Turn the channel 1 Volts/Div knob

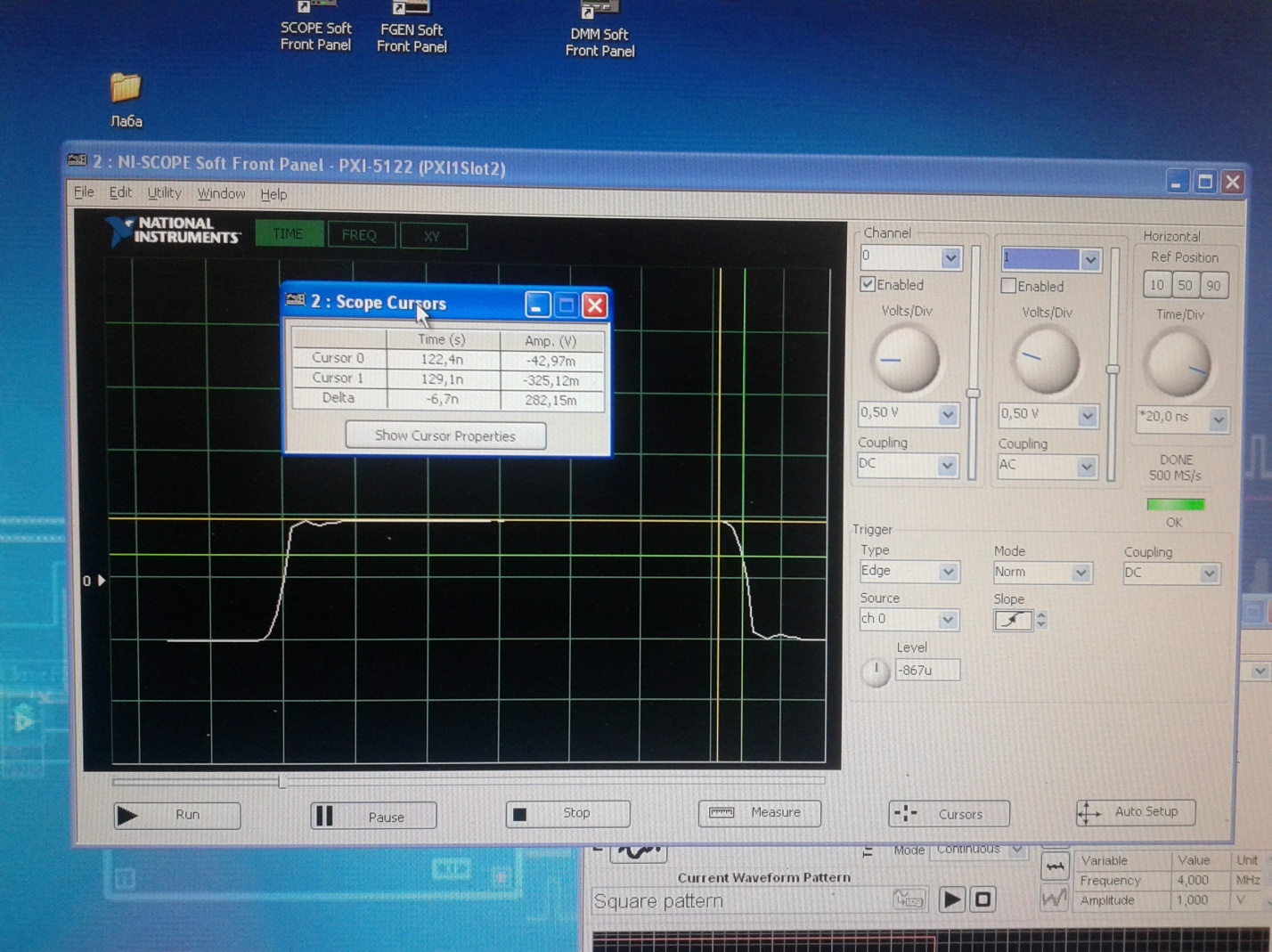point(1046,361)
